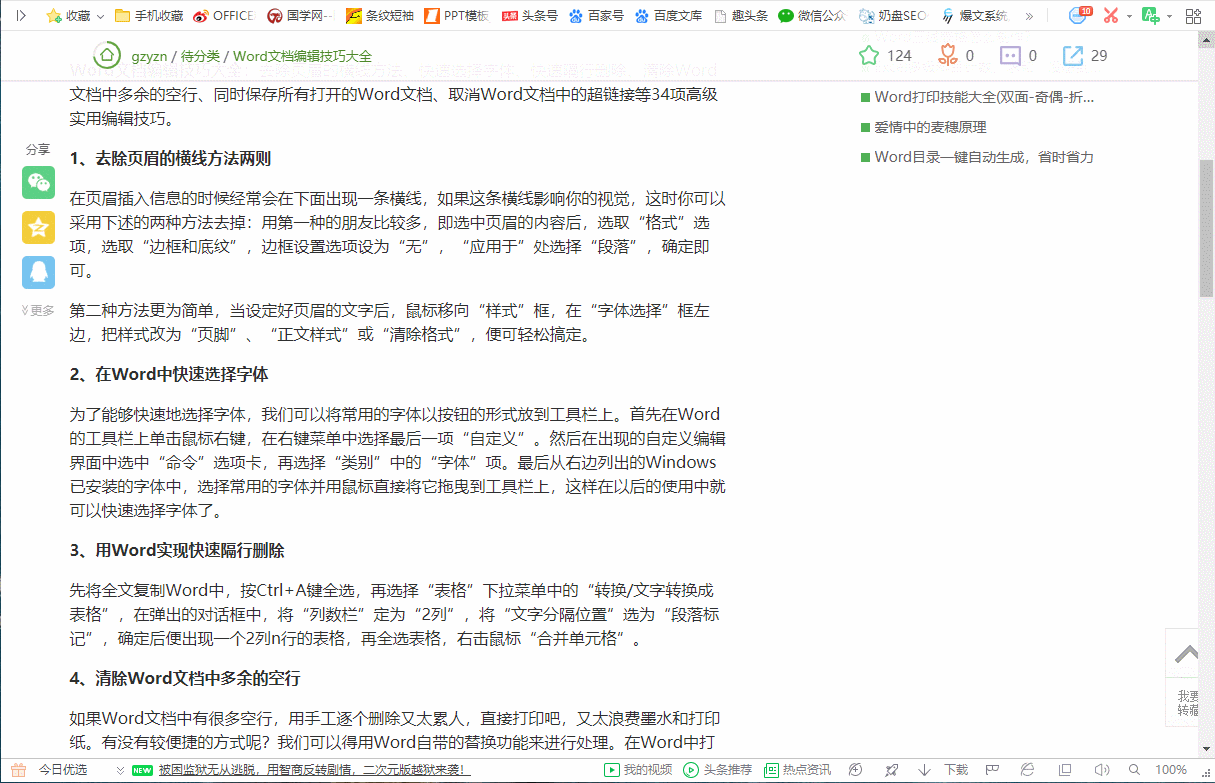The width and height of the screenshot is (1215, 783).
Task: Open the 微信公众 bookmark
Action: pos(812,16)
